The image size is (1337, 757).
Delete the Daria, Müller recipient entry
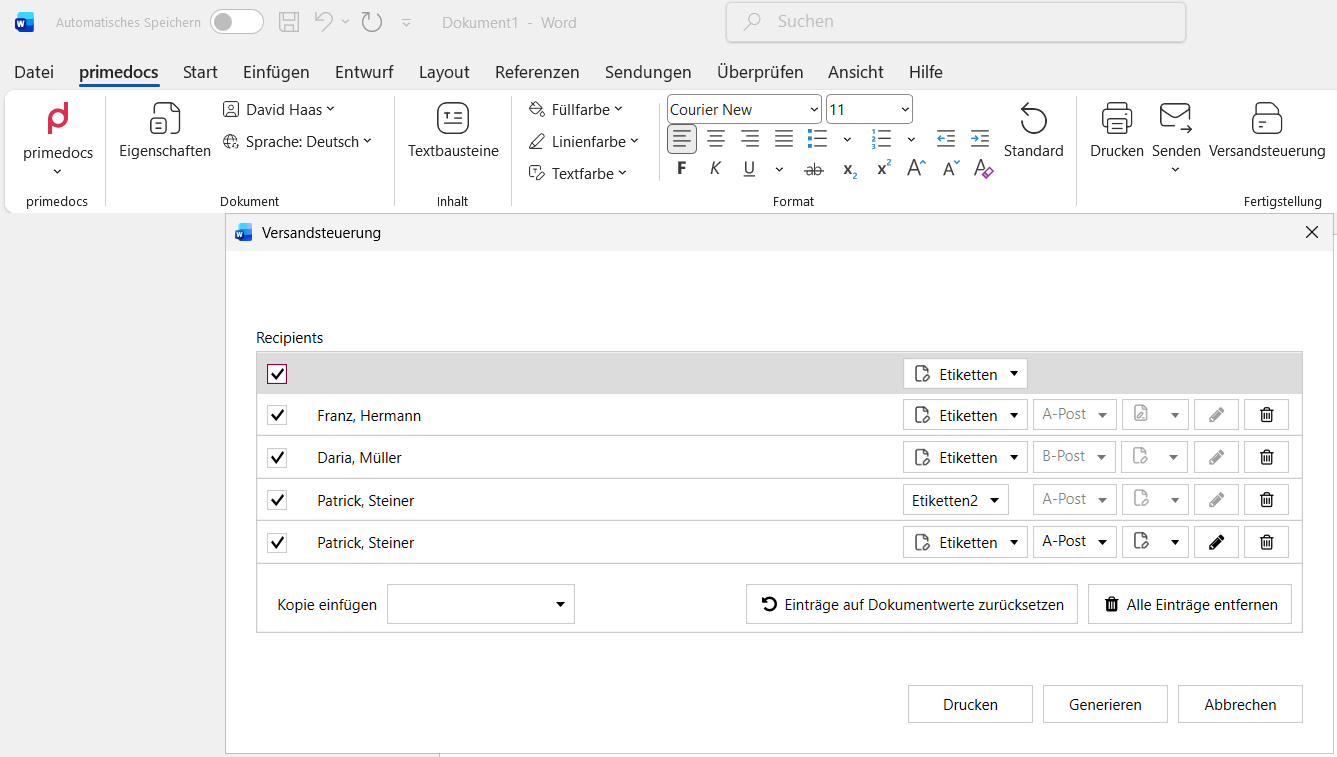coord(1266,457)
